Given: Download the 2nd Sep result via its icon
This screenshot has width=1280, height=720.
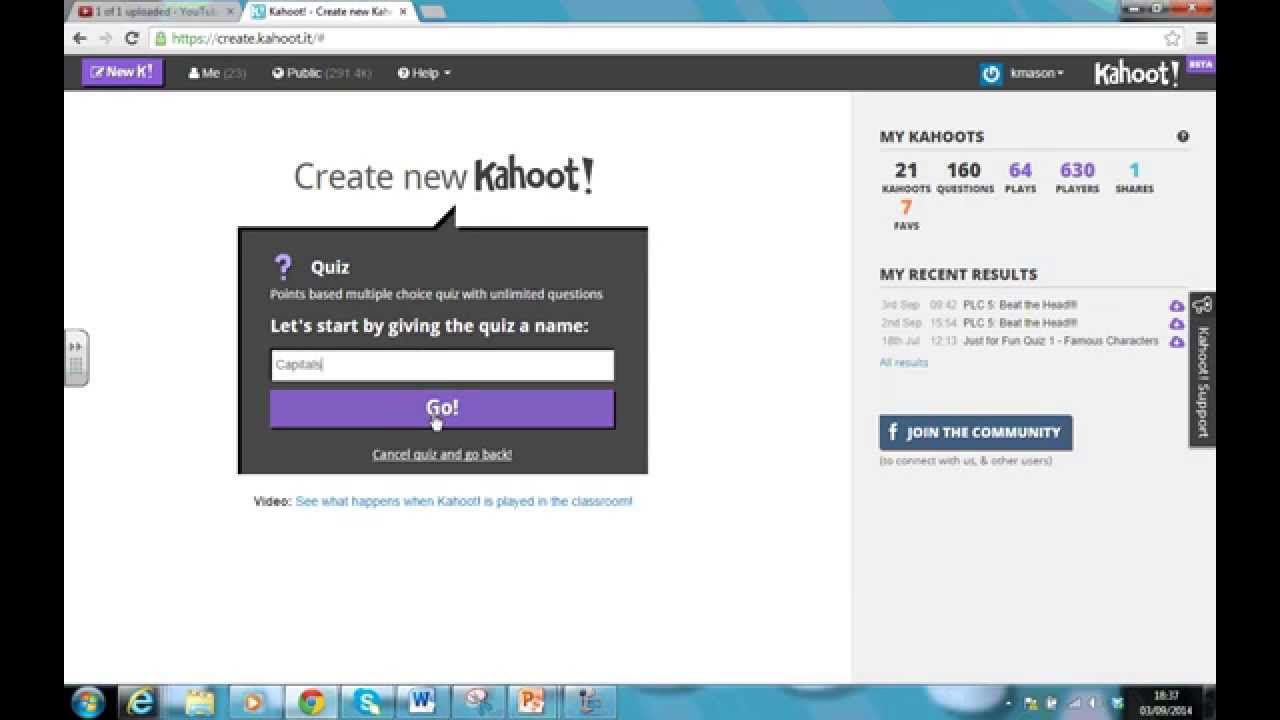Looking at the screenshot, I should (x=1177, y=324).
